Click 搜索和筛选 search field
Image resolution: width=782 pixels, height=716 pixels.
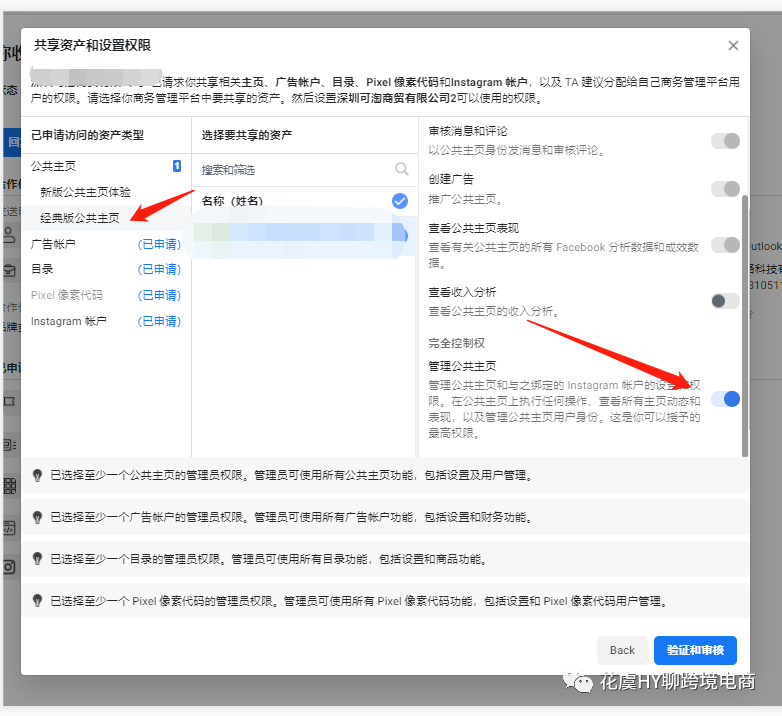click(304, 170)
